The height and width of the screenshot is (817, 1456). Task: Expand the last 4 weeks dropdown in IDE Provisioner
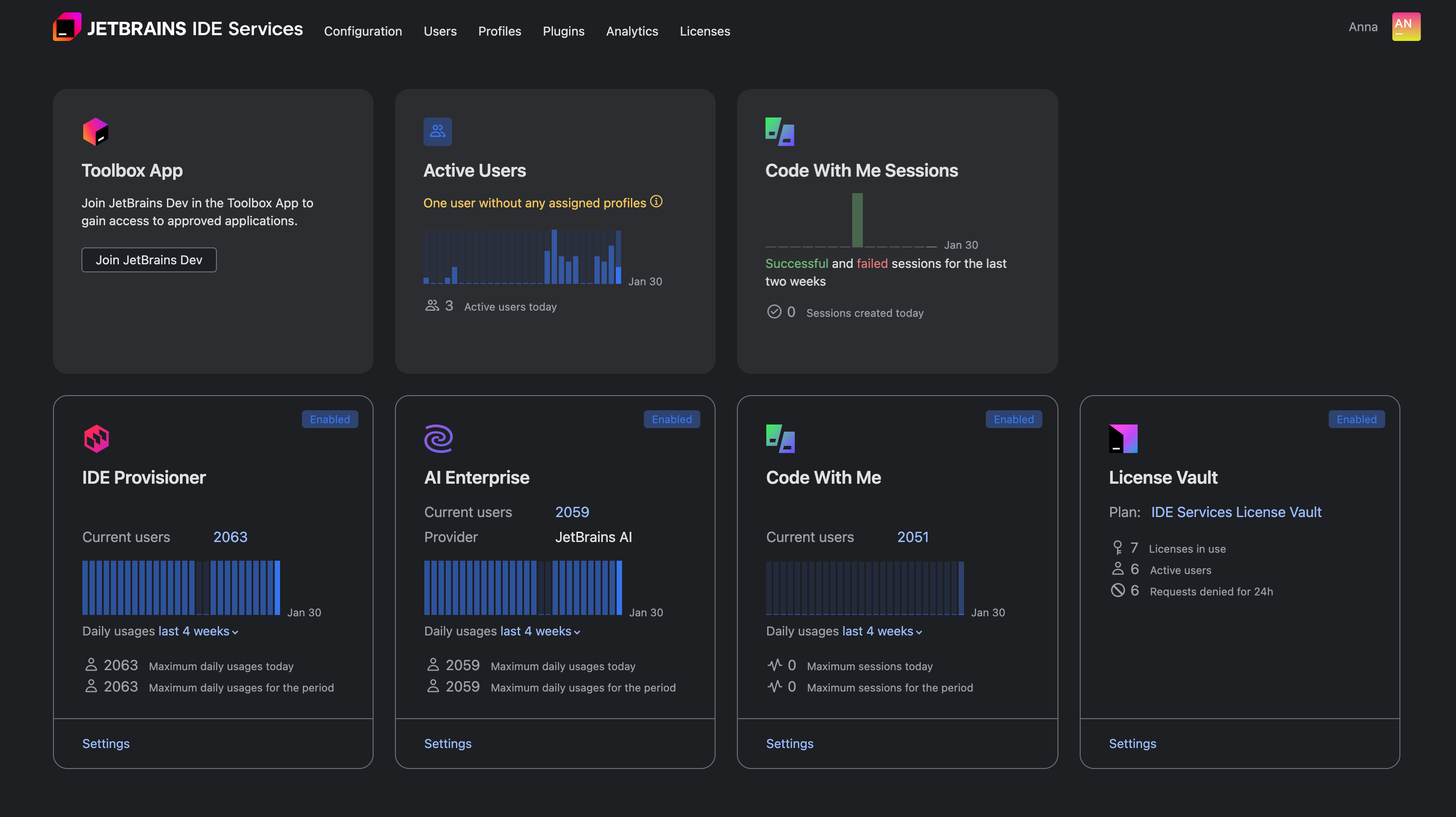click(x=197, y=631)
